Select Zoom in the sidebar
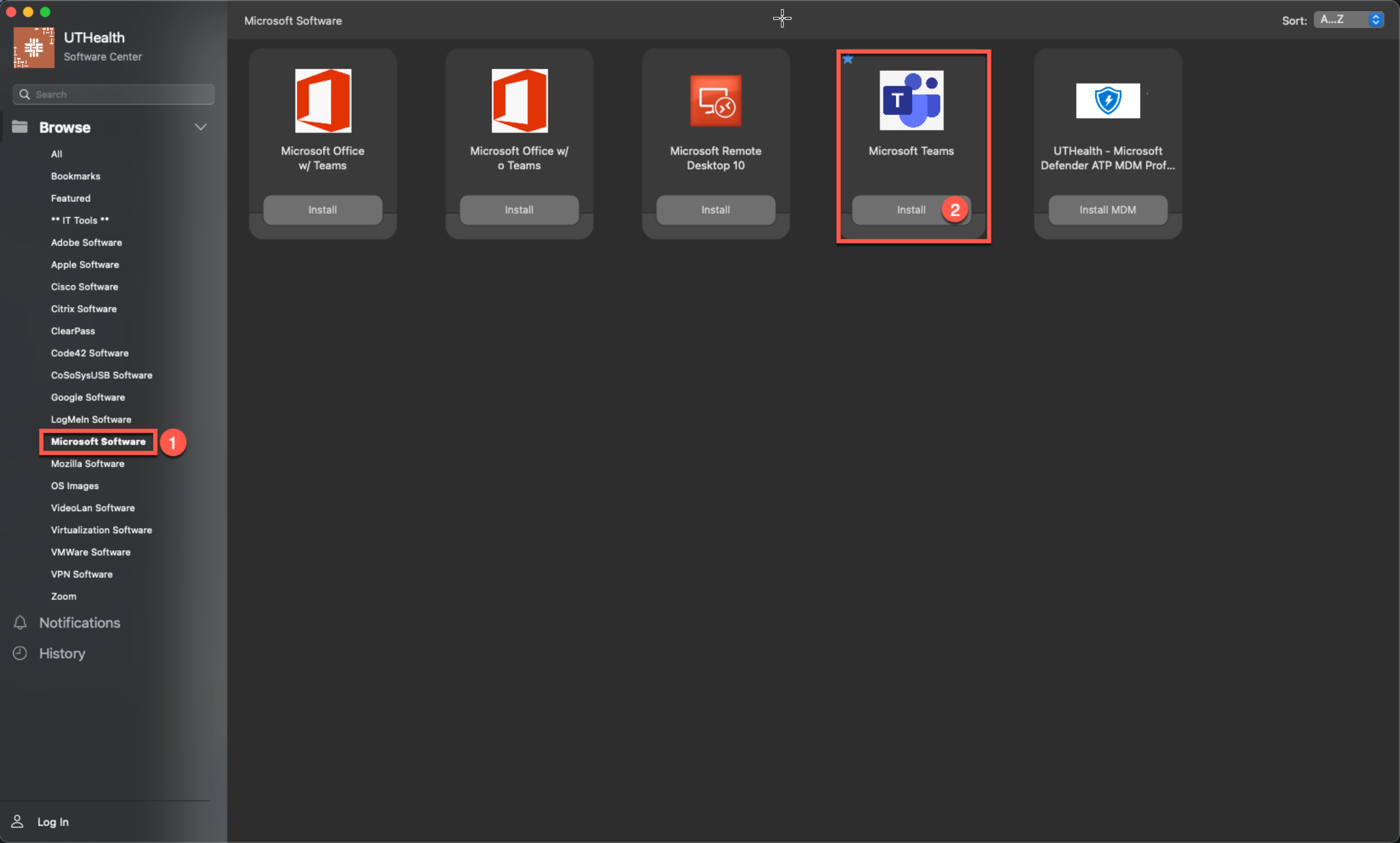 click(x=64, y=596)
